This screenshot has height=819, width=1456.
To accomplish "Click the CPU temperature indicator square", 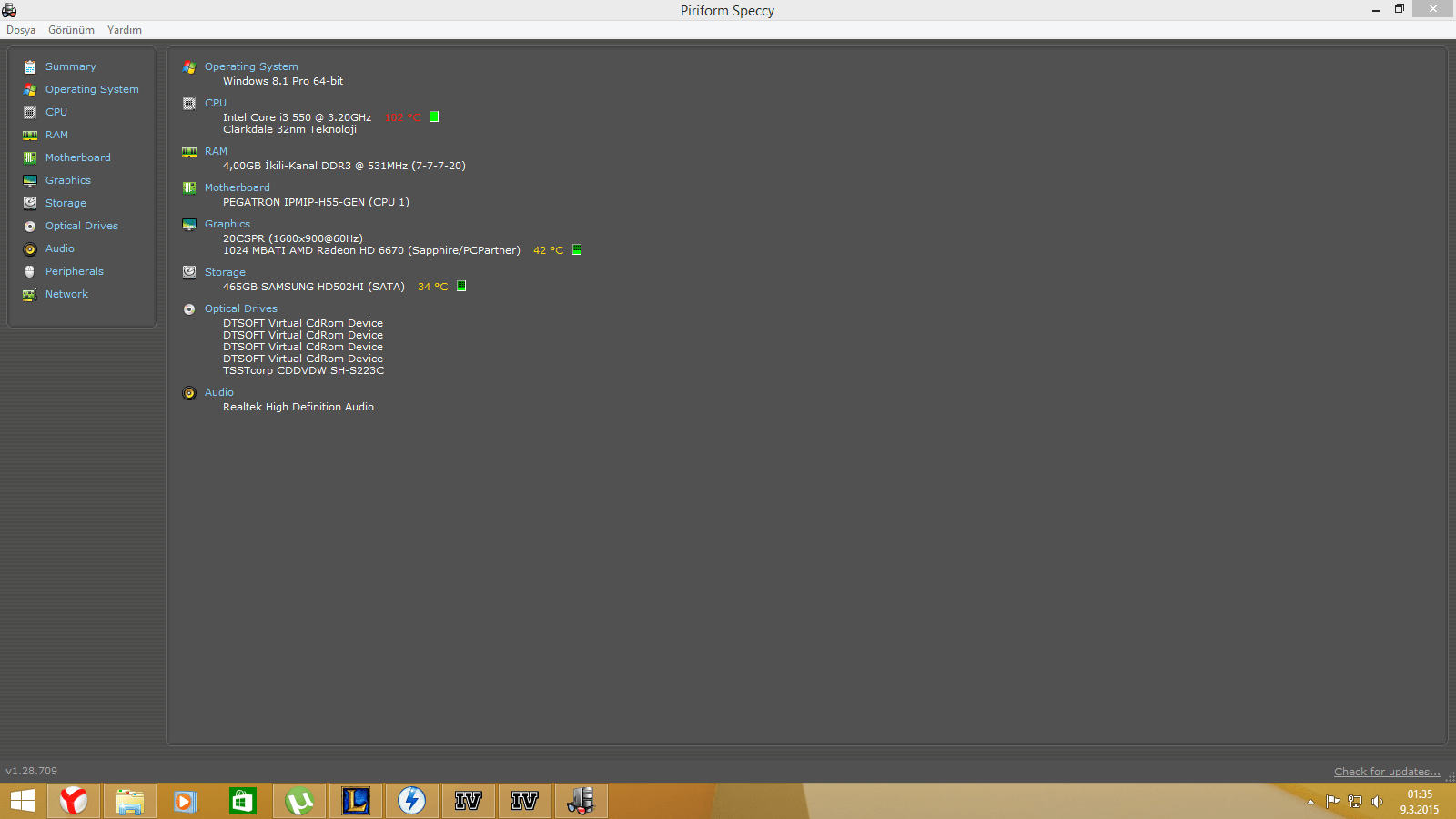I will 434,116.
